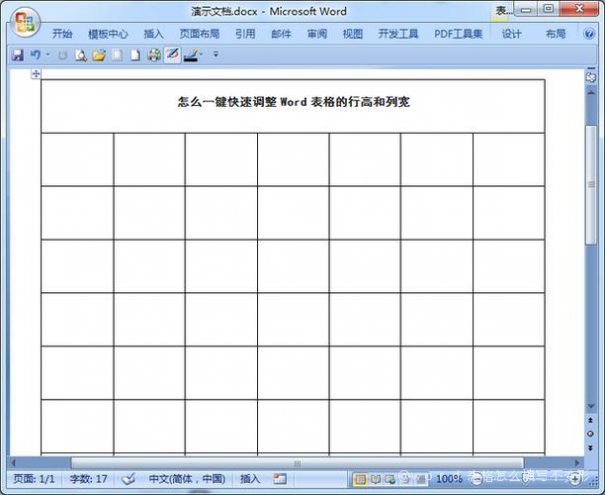Click the vertical scrollbar down arrow
Image resolution: width=605 pixels, height=495 pixels.
tap(590, 406)
